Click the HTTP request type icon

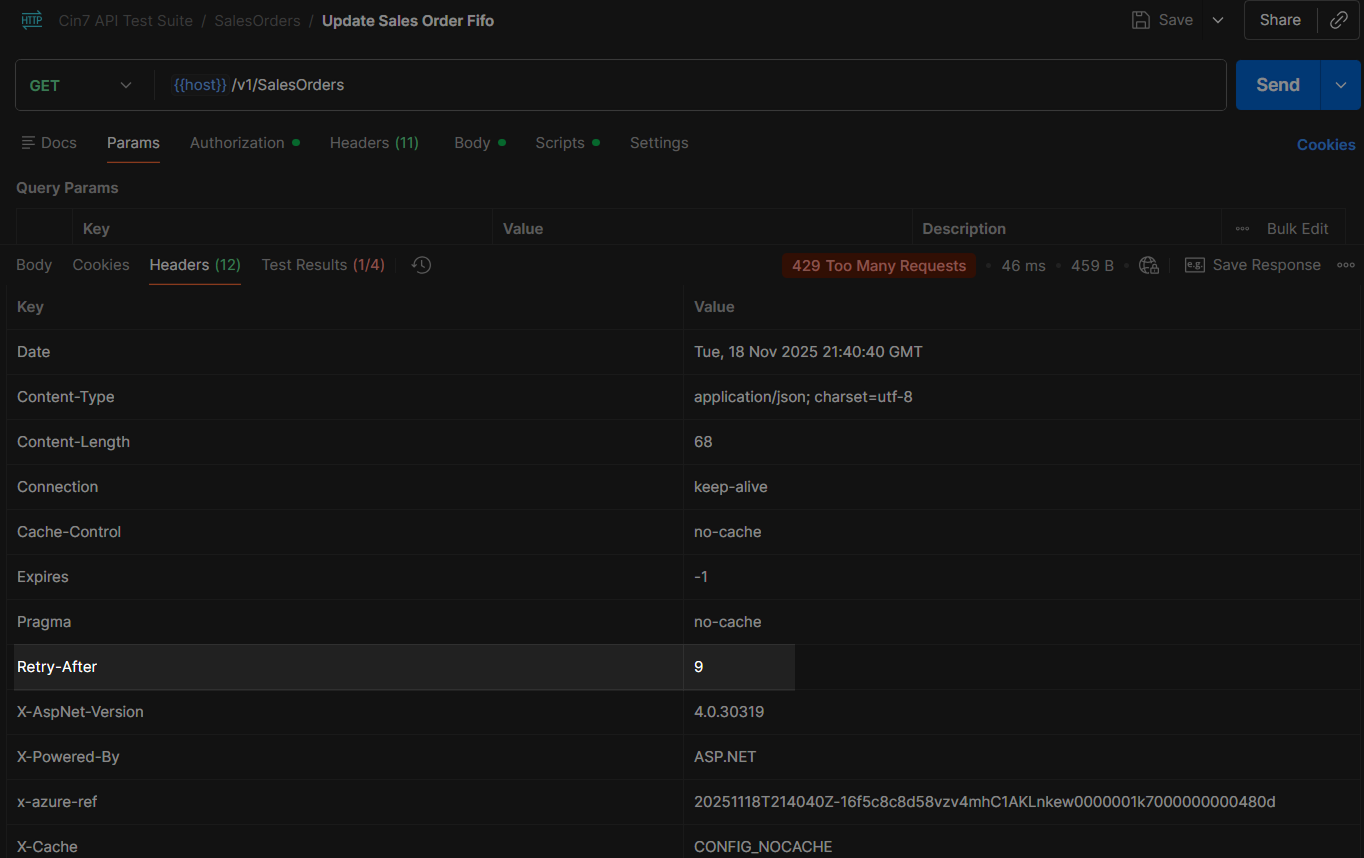(x=32, y=20)
